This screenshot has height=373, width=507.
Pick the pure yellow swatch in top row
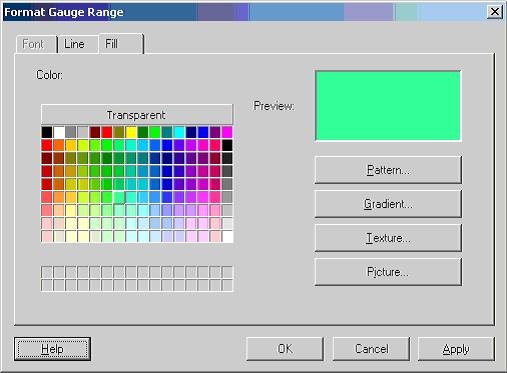coord(131,132)
